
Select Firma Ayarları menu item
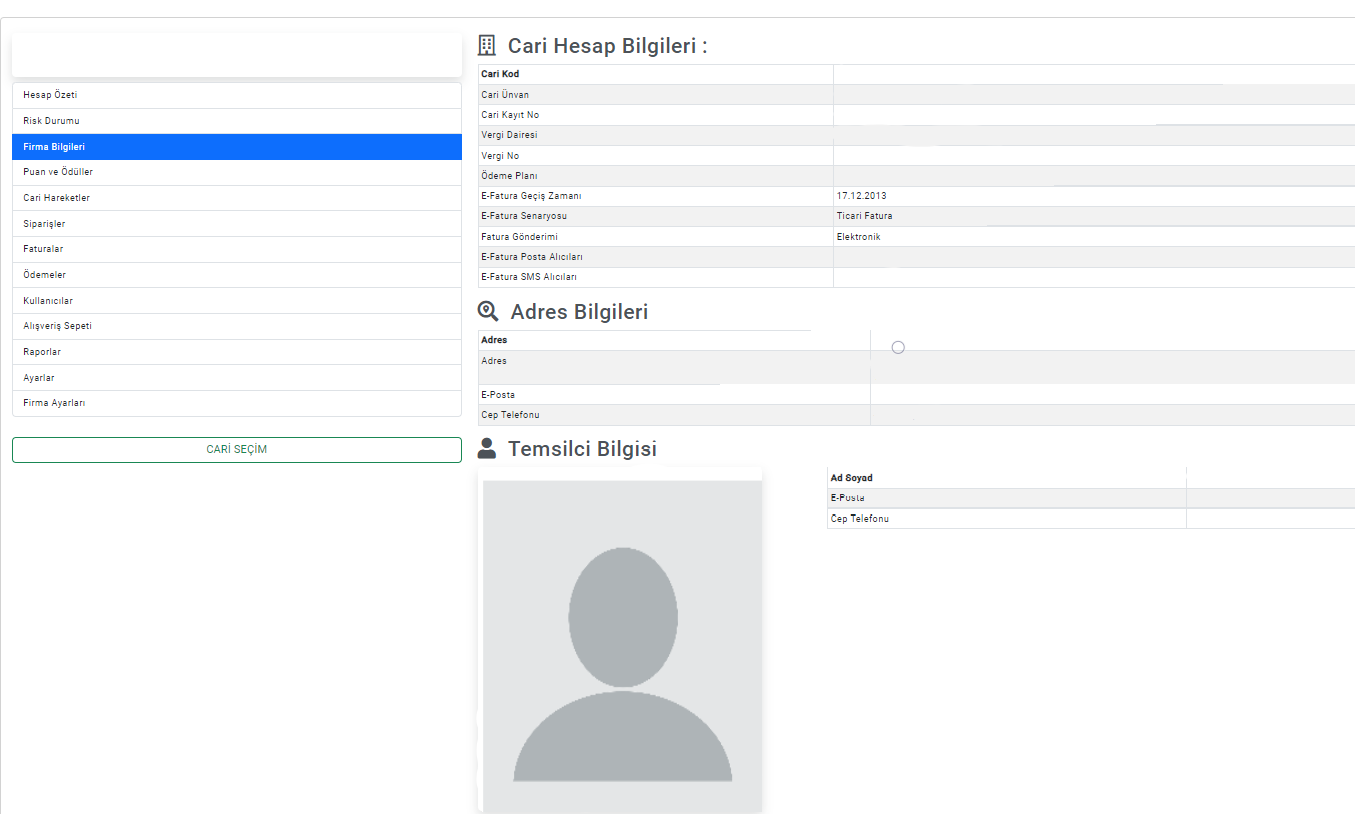point(236,403)
